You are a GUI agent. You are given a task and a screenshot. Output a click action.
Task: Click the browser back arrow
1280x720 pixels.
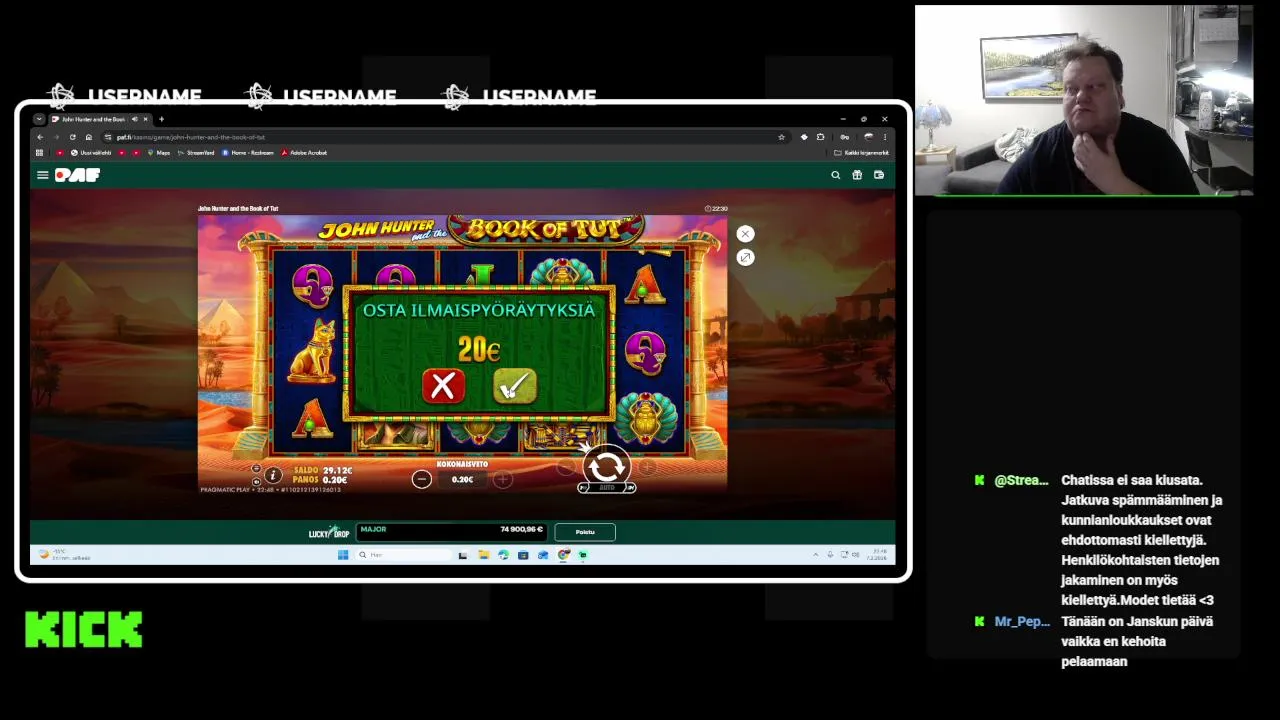point(40,137)
